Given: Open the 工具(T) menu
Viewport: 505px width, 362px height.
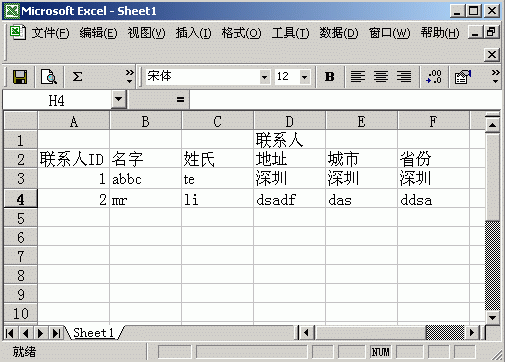Looking at the screenshot, I should [x=290, y=33].
